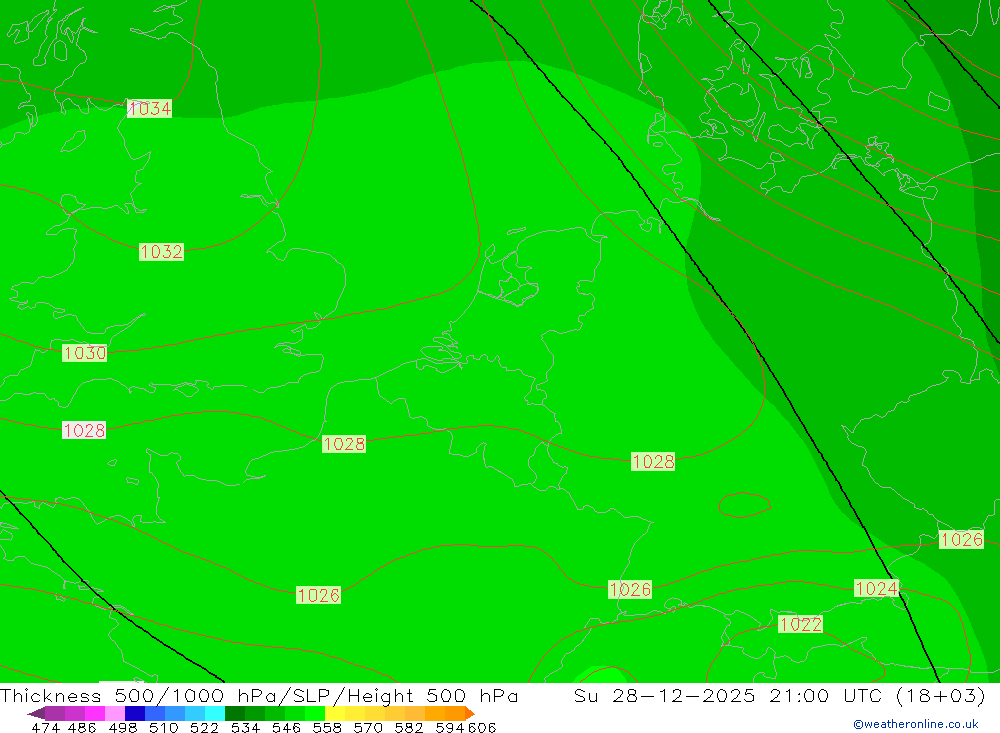1000x733 pixels.
Task: Click the 546 legend value
Action: tap(286, 728)
